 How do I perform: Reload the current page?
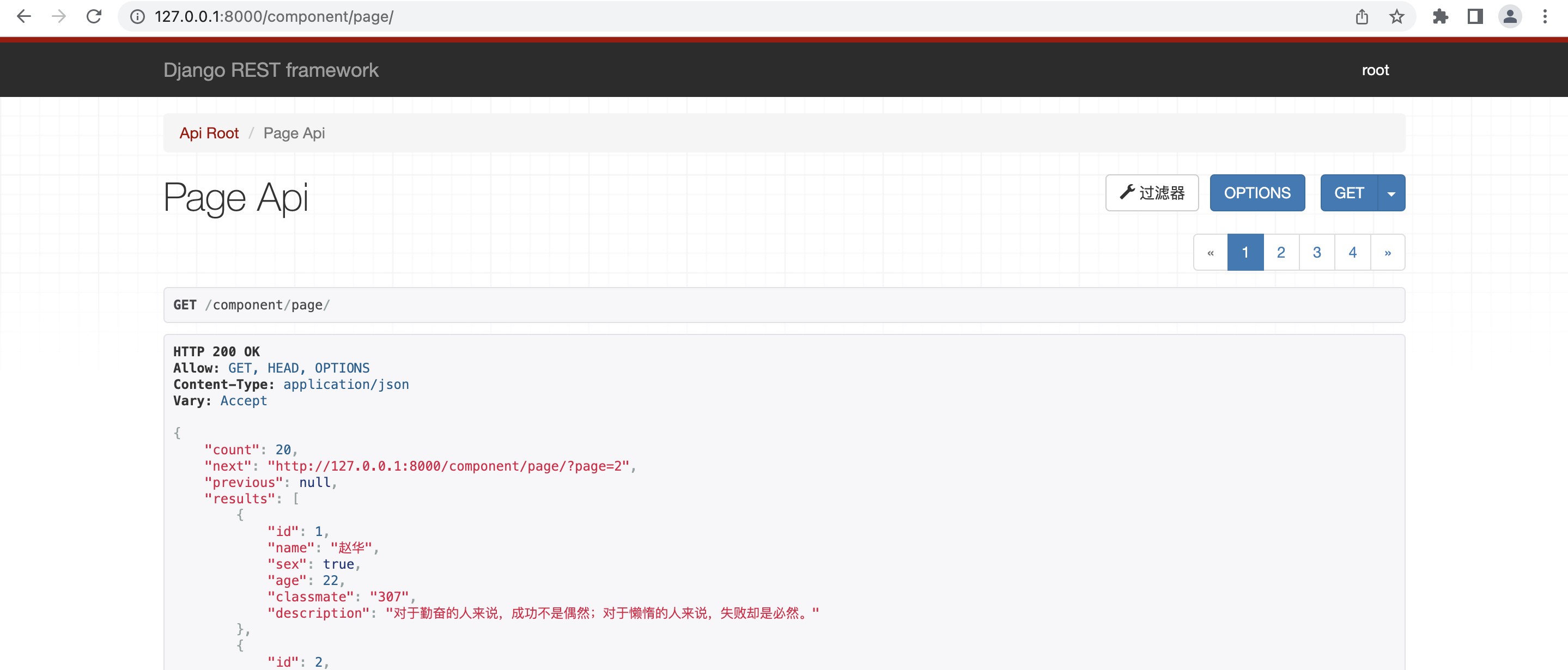[94, 16]
